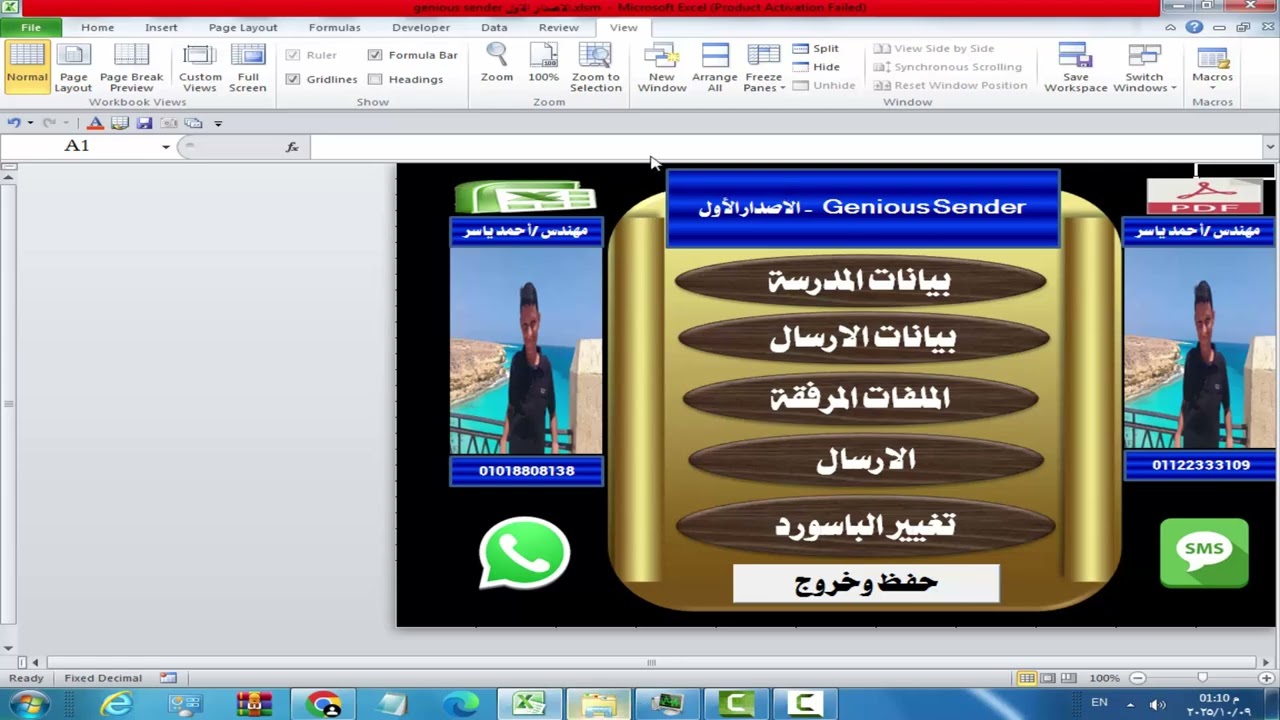Image resolution: width=1280 pixels, height=720 pixels.
Task: Toggle the Headings checkbox
Action: [x=375, y=79]
